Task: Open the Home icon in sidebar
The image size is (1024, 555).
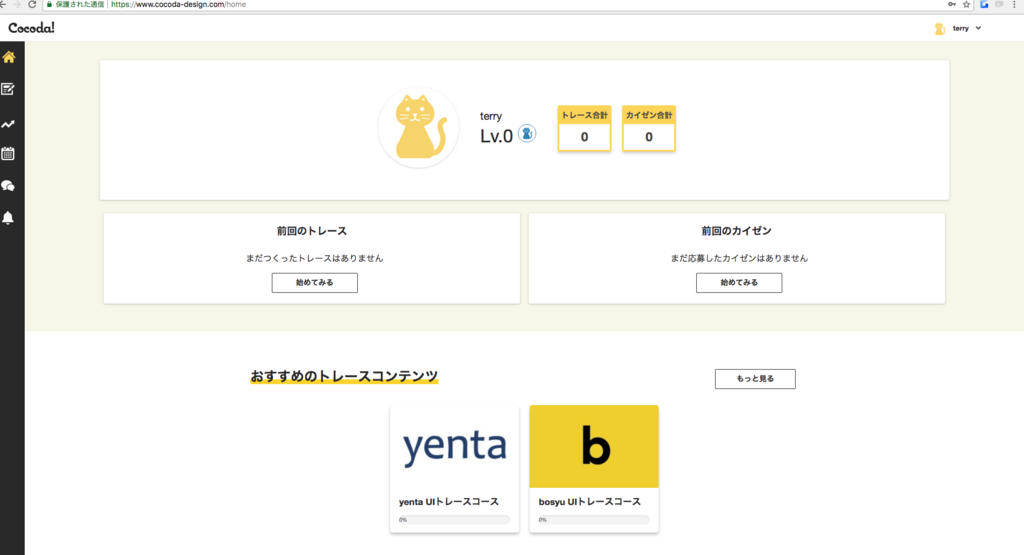Action: click(8, 57)
